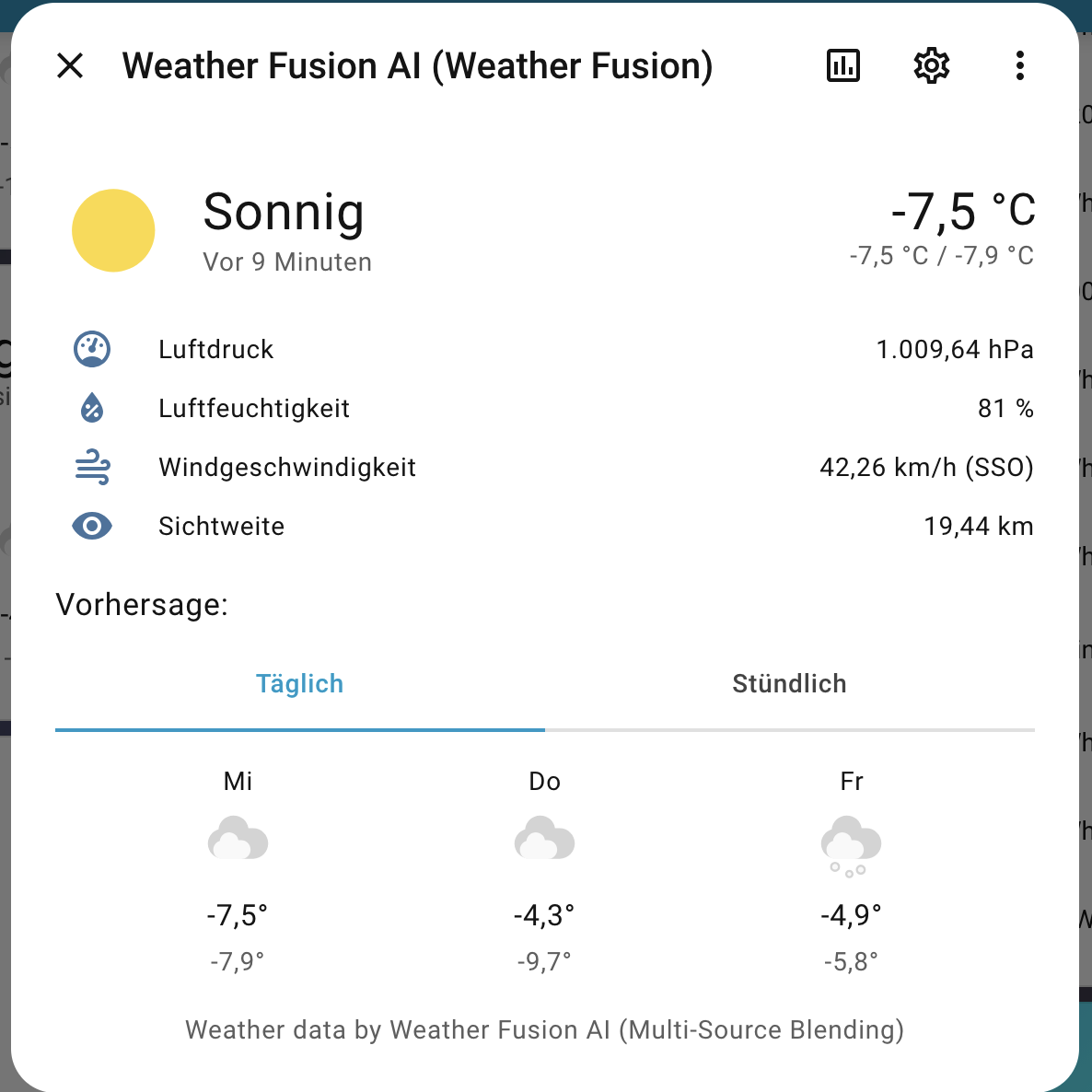The image size is (1092, 1092).
Task: Click the cloudy icon for Mi
Action: pos(238,839)
